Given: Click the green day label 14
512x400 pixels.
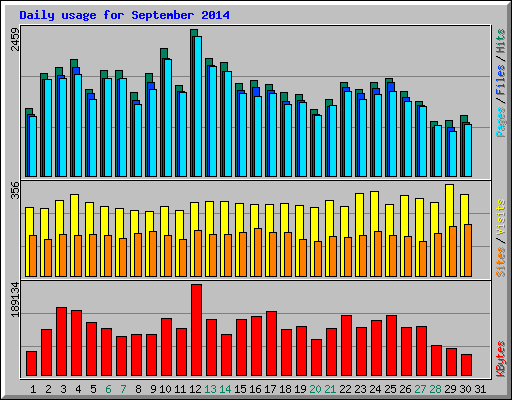Looking at the screenshot, I should [x=225, y=389].
